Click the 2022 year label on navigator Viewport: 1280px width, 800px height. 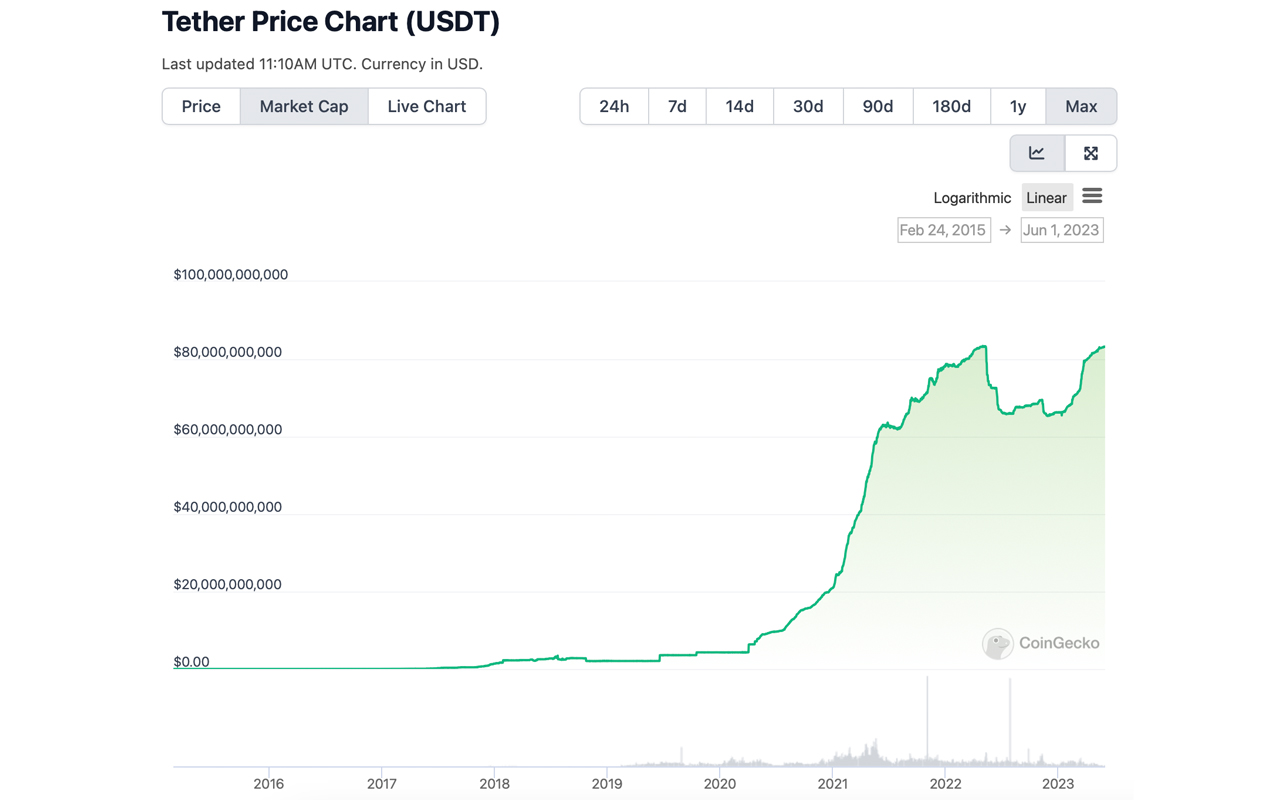click(x=945, y=784)
